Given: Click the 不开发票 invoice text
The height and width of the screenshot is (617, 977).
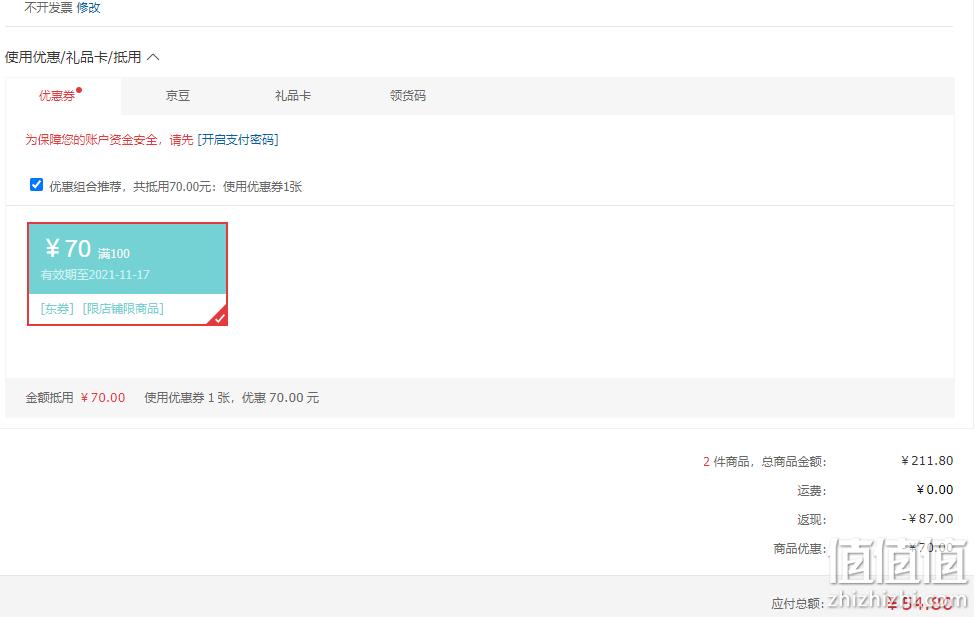Looking at the screenshot, I should pos(49,7).
